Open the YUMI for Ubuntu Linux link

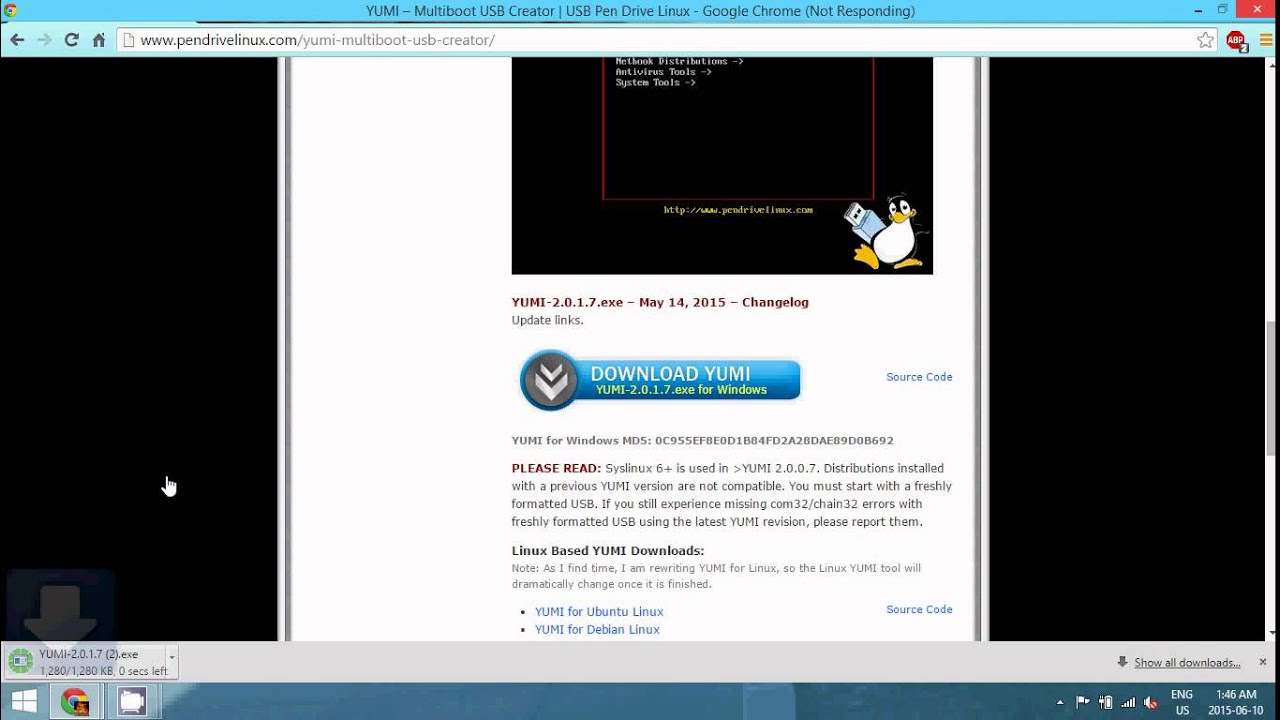click(599, 611)
